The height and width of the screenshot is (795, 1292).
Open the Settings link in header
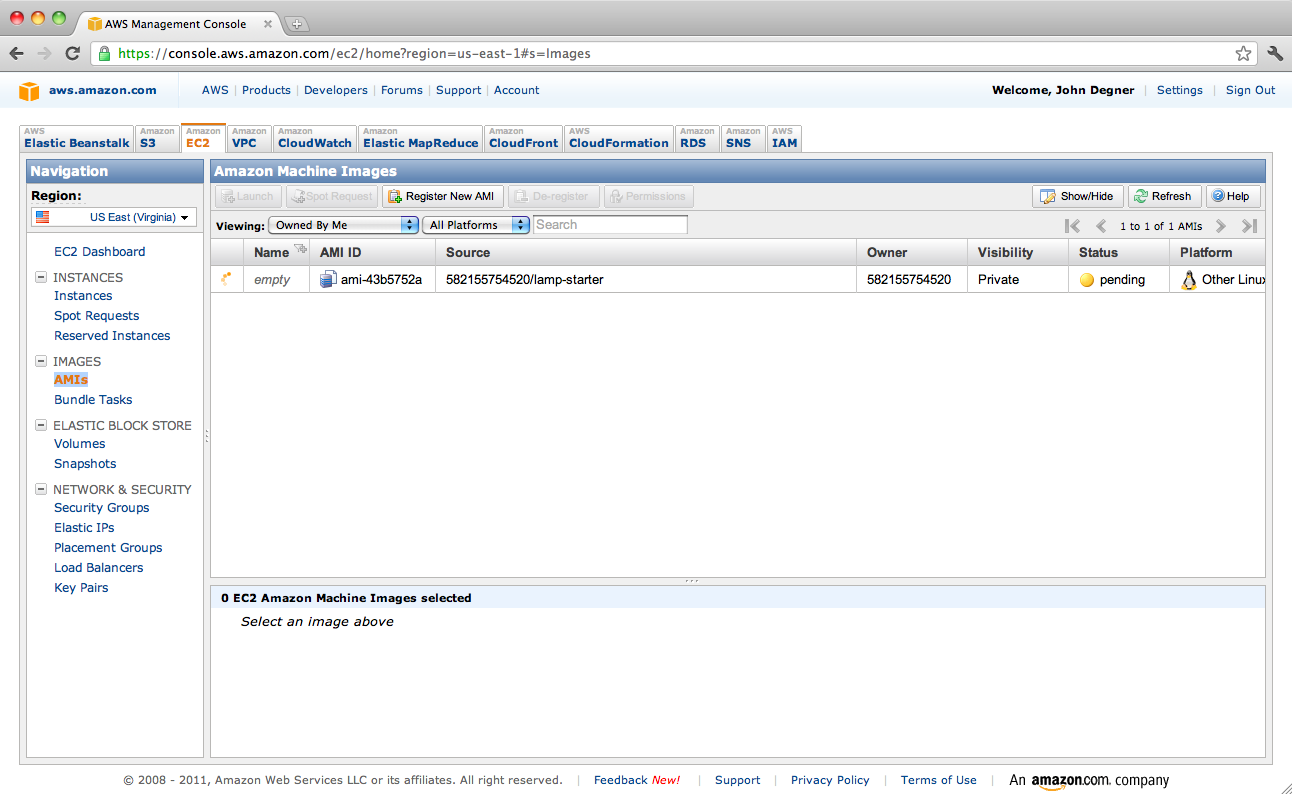point(1180,90)
